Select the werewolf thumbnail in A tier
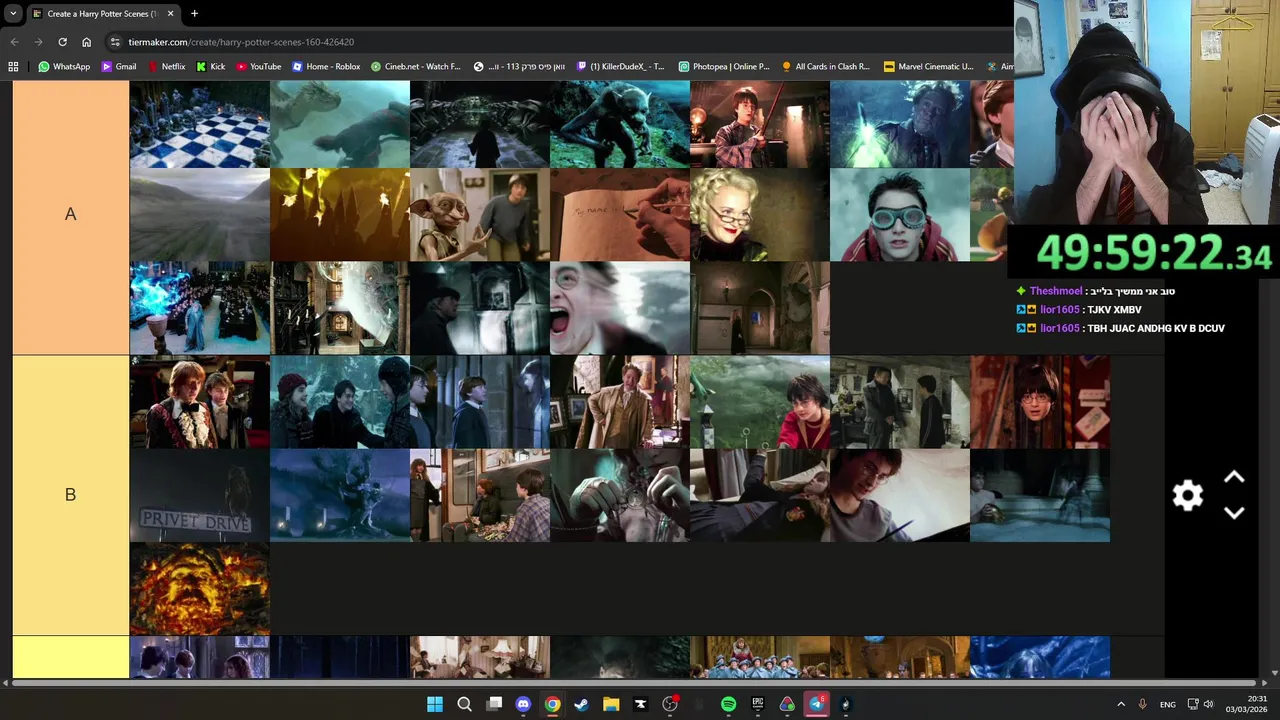The width and height of the screenshot is (1280, 720). pyautogui.click(x=620, y=124)
